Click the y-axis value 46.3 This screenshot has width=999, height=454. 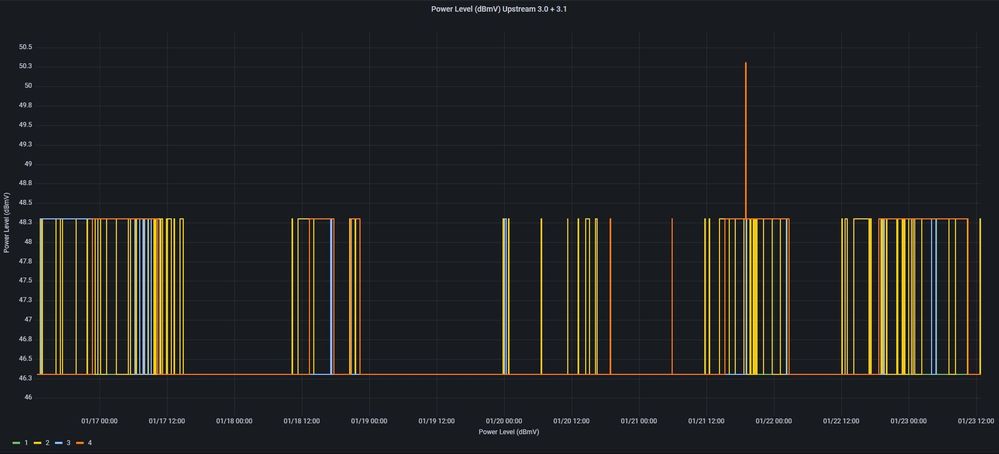[25, 378]
